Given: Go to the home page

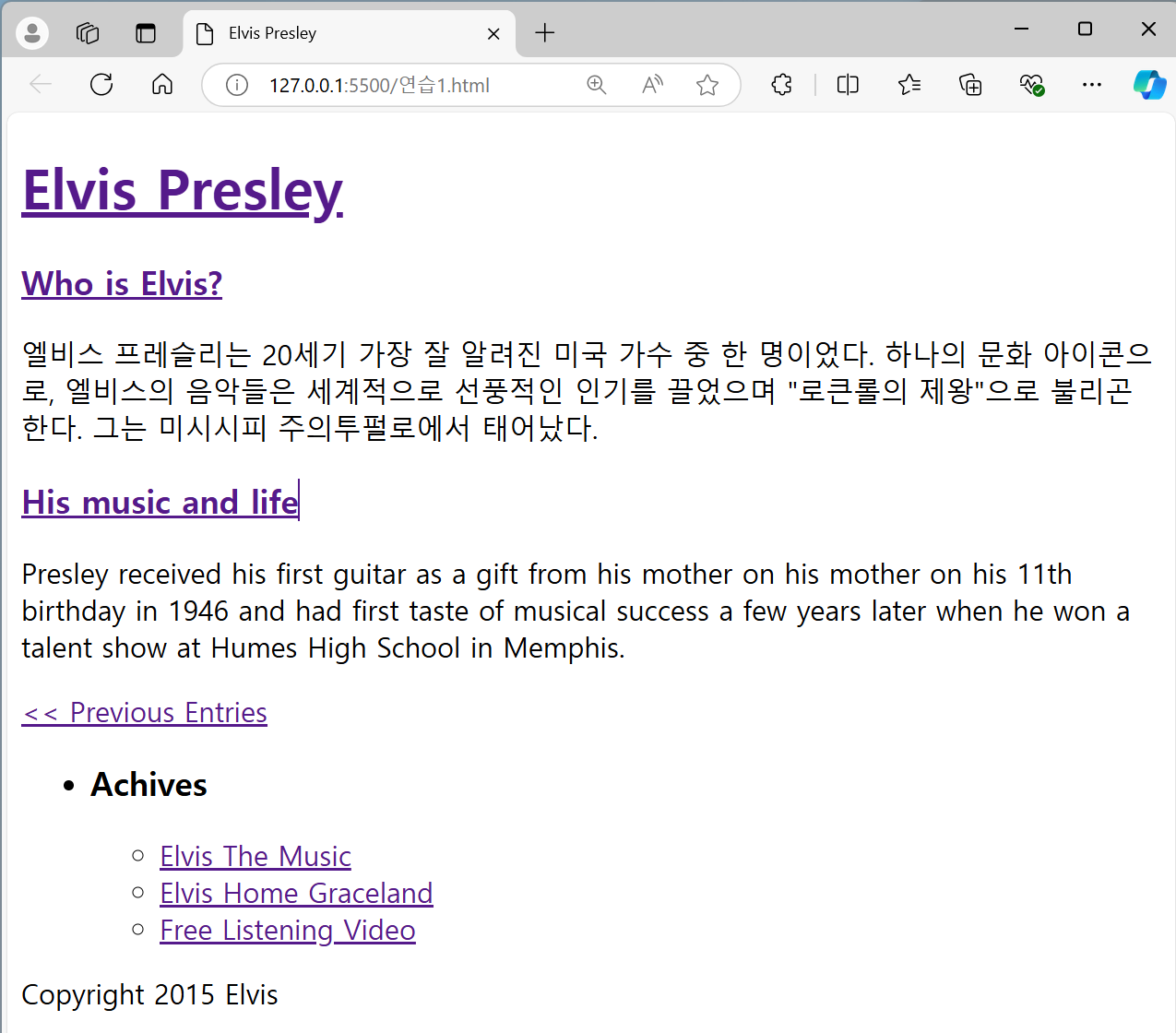Looking at the screenshot, I should [162, 85].
